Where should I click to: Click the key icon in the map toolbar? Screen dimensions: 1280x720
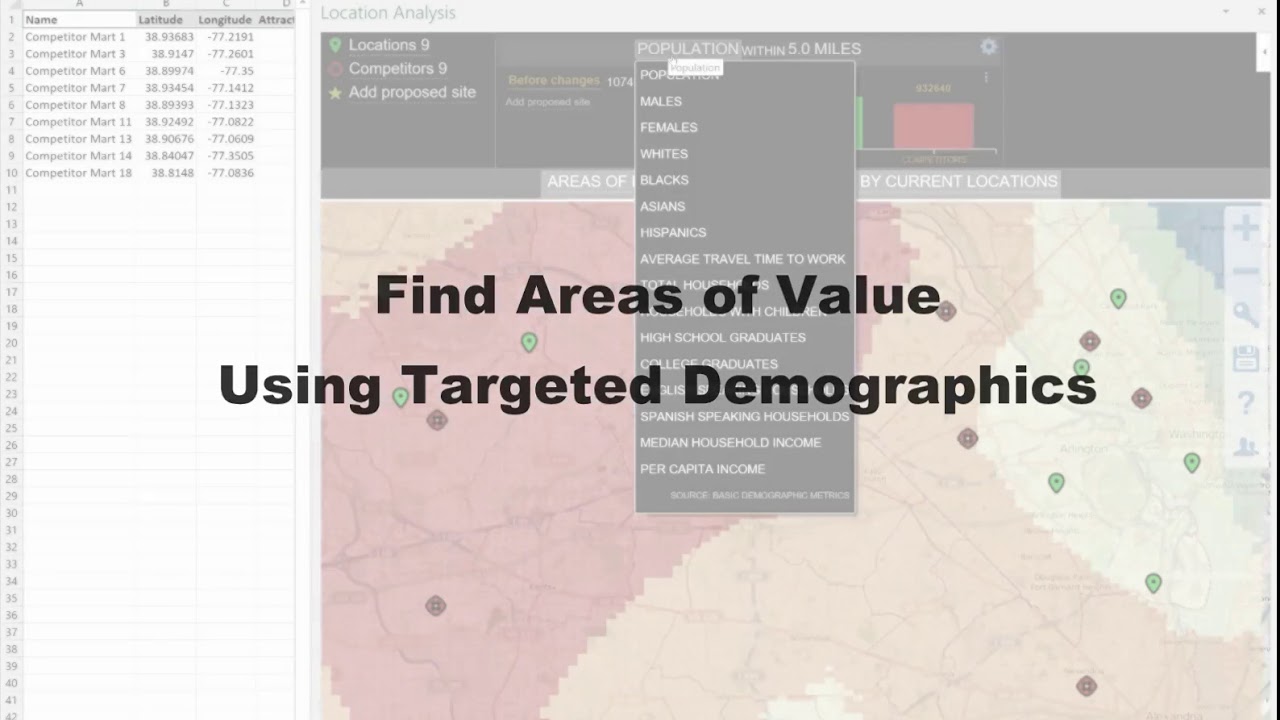point(1246,315)
